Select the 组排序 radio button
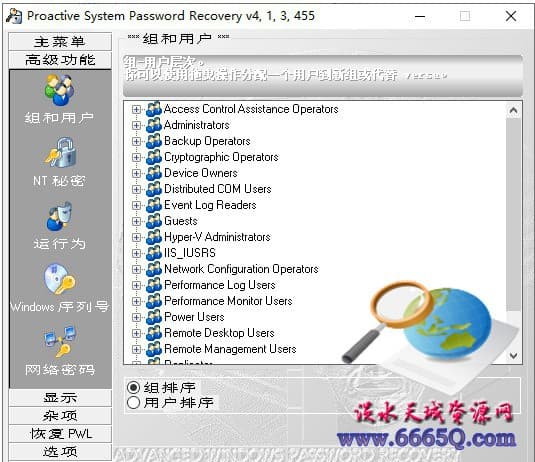 pos(133,387)
